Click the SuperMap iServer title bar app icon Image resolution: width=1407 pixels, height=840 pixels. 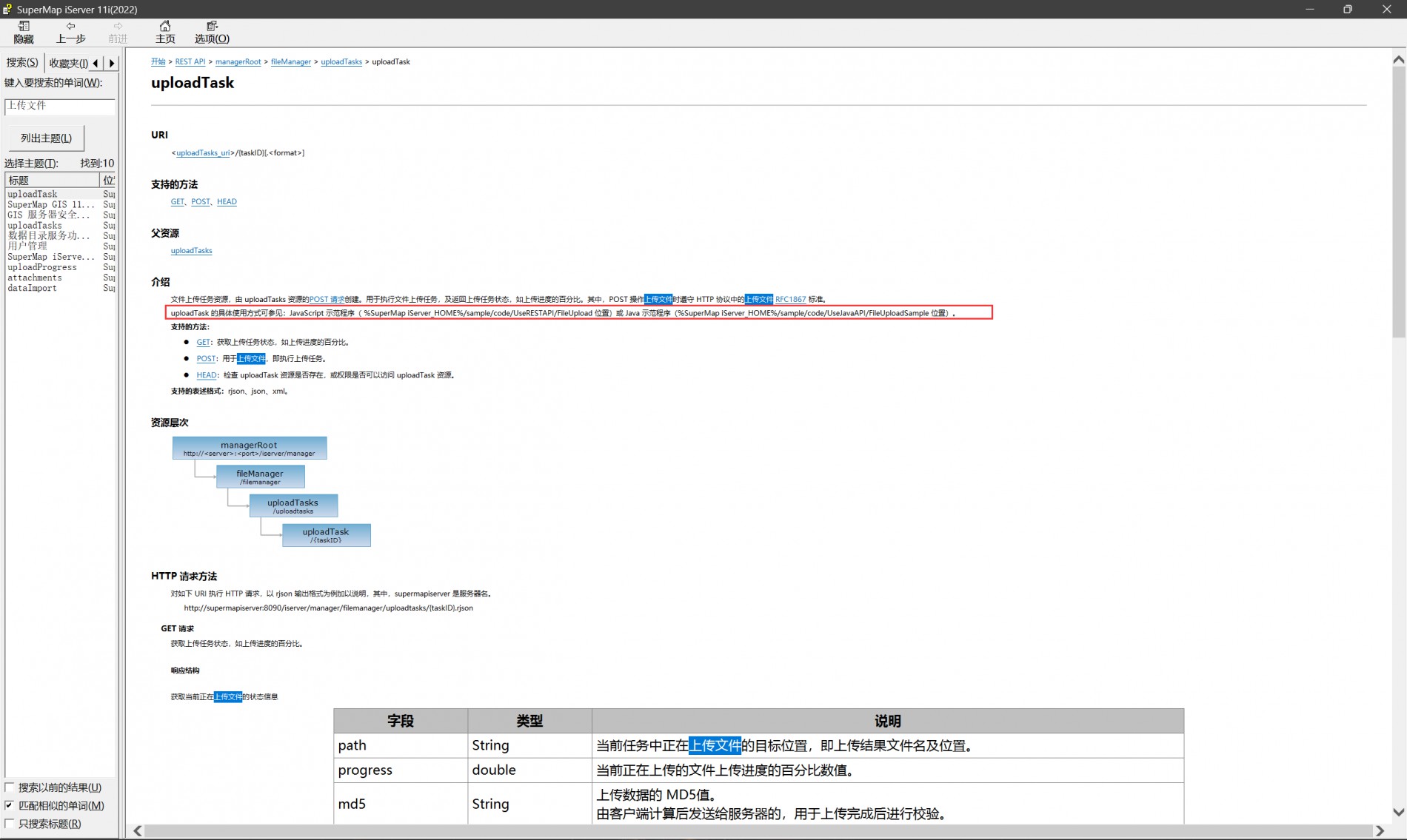(7, 10)
